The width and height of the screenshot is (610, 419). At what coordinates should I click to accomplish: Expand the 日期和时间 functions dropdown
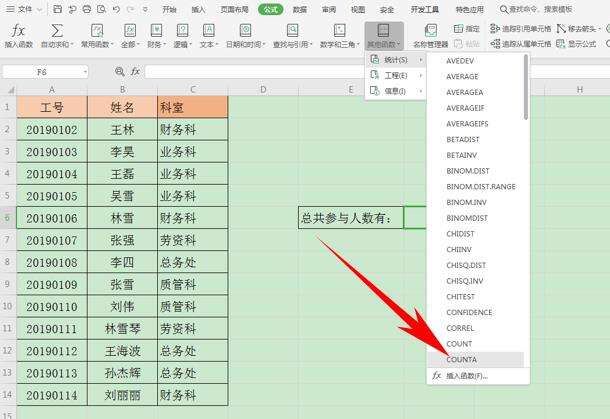[x=264, y=45]
